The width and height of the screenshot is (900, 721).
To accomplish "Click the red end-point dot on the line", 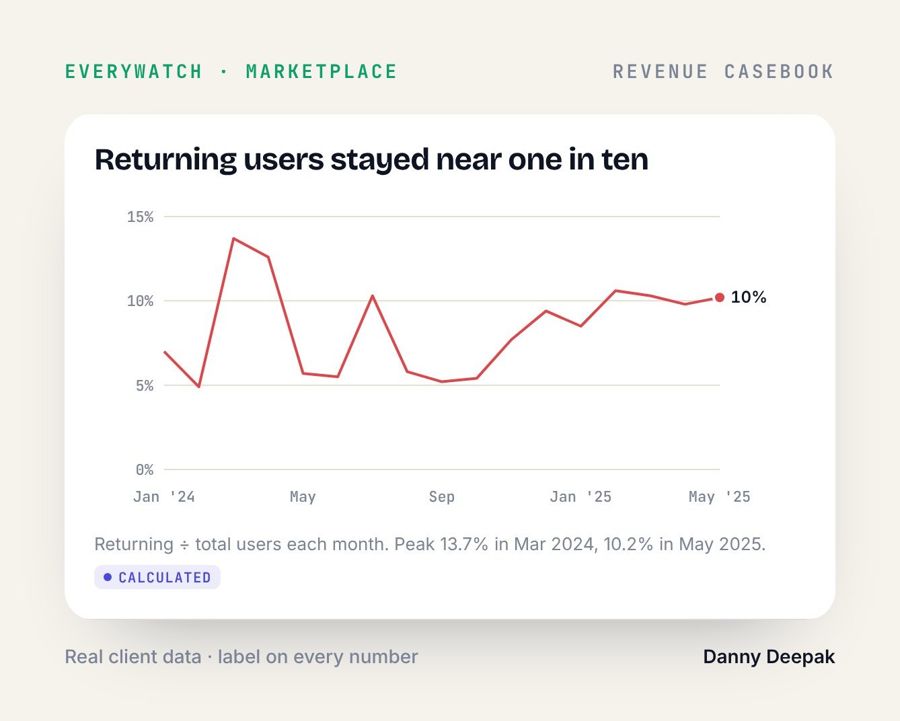I will pos(720,297).
